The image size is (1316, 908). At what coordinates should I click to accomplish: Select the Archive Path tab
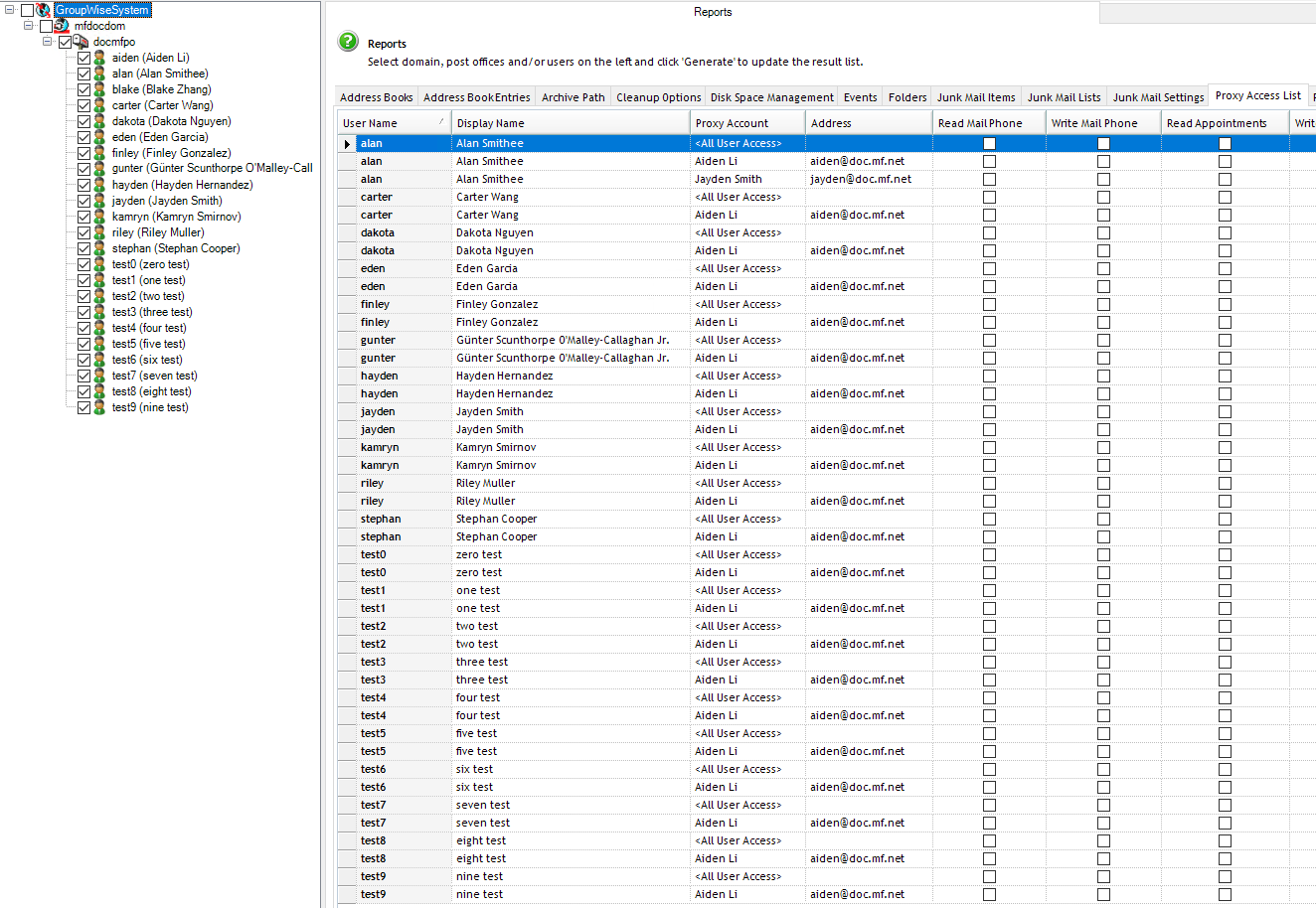(x=574, y=97)
